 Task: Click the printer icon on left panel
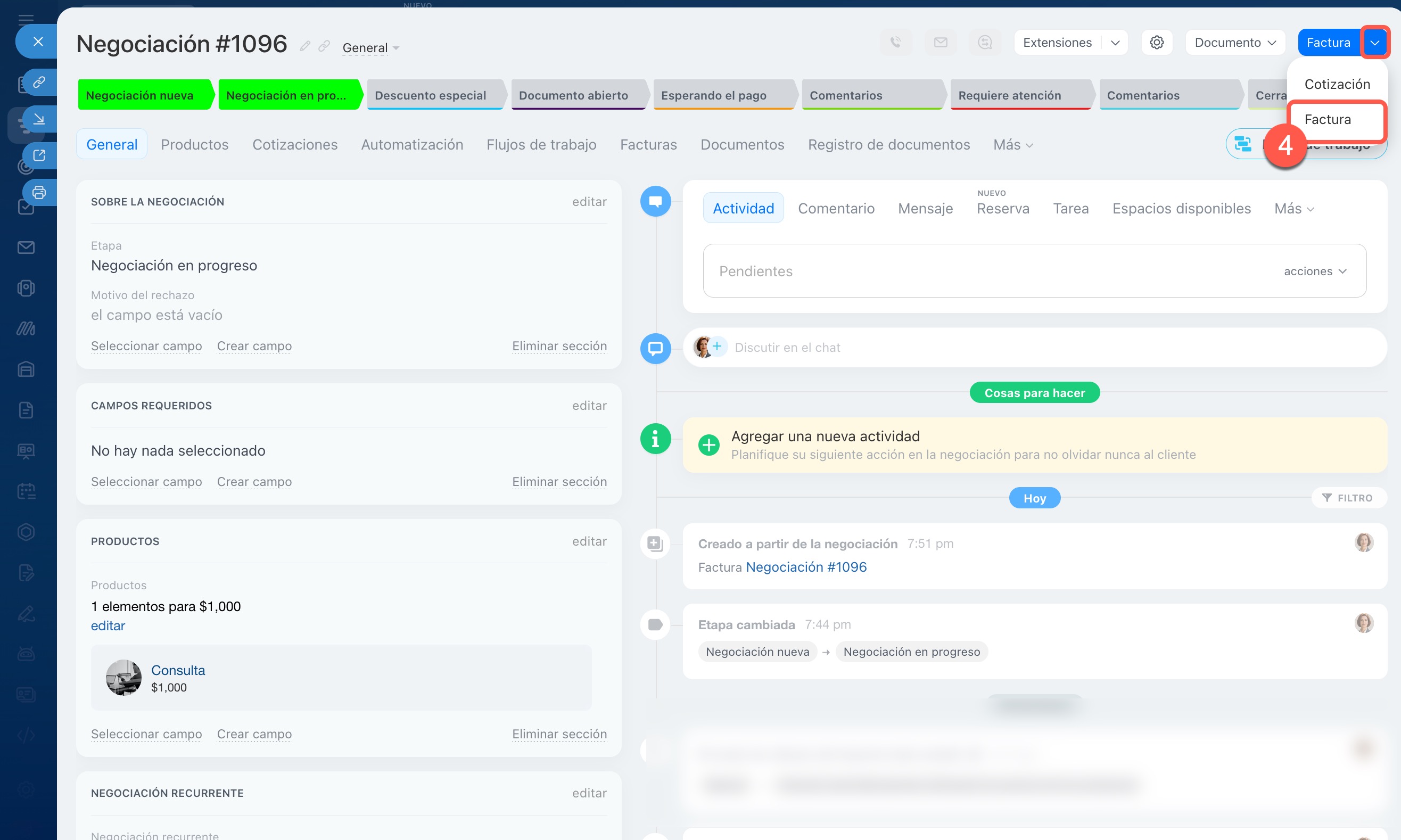pos(39,193)
